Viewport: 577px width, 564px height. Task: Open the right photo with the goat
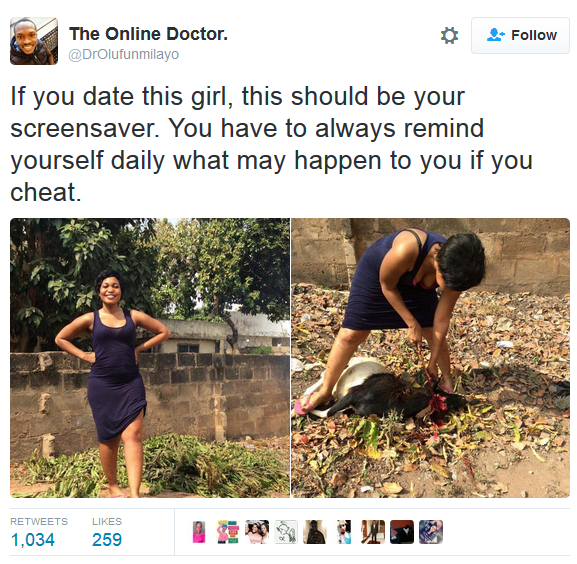[431, 358]
